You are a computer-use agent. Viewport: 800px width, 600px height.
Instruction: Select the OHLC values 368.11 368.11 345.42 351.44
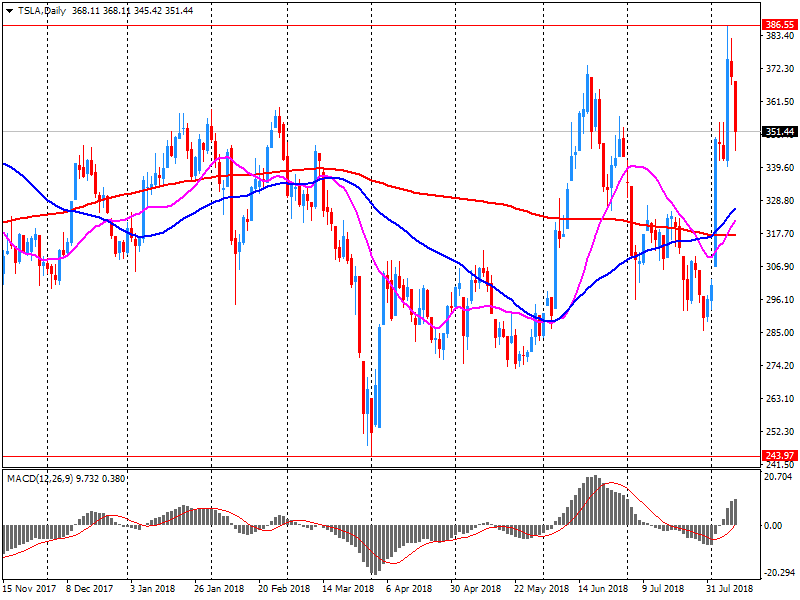tap(133, 11)
